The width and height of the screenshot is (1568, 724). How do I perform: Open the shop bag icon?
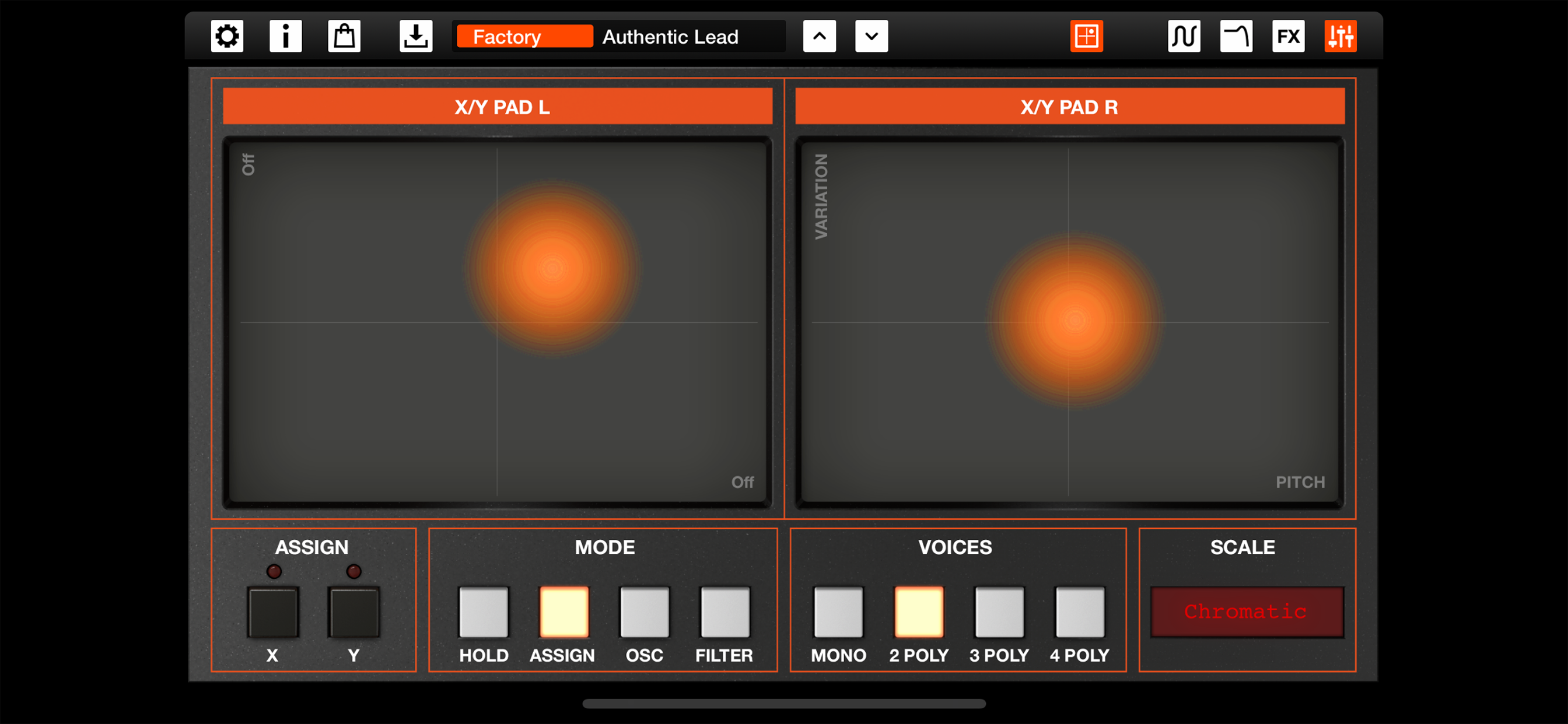pos(344,37)
